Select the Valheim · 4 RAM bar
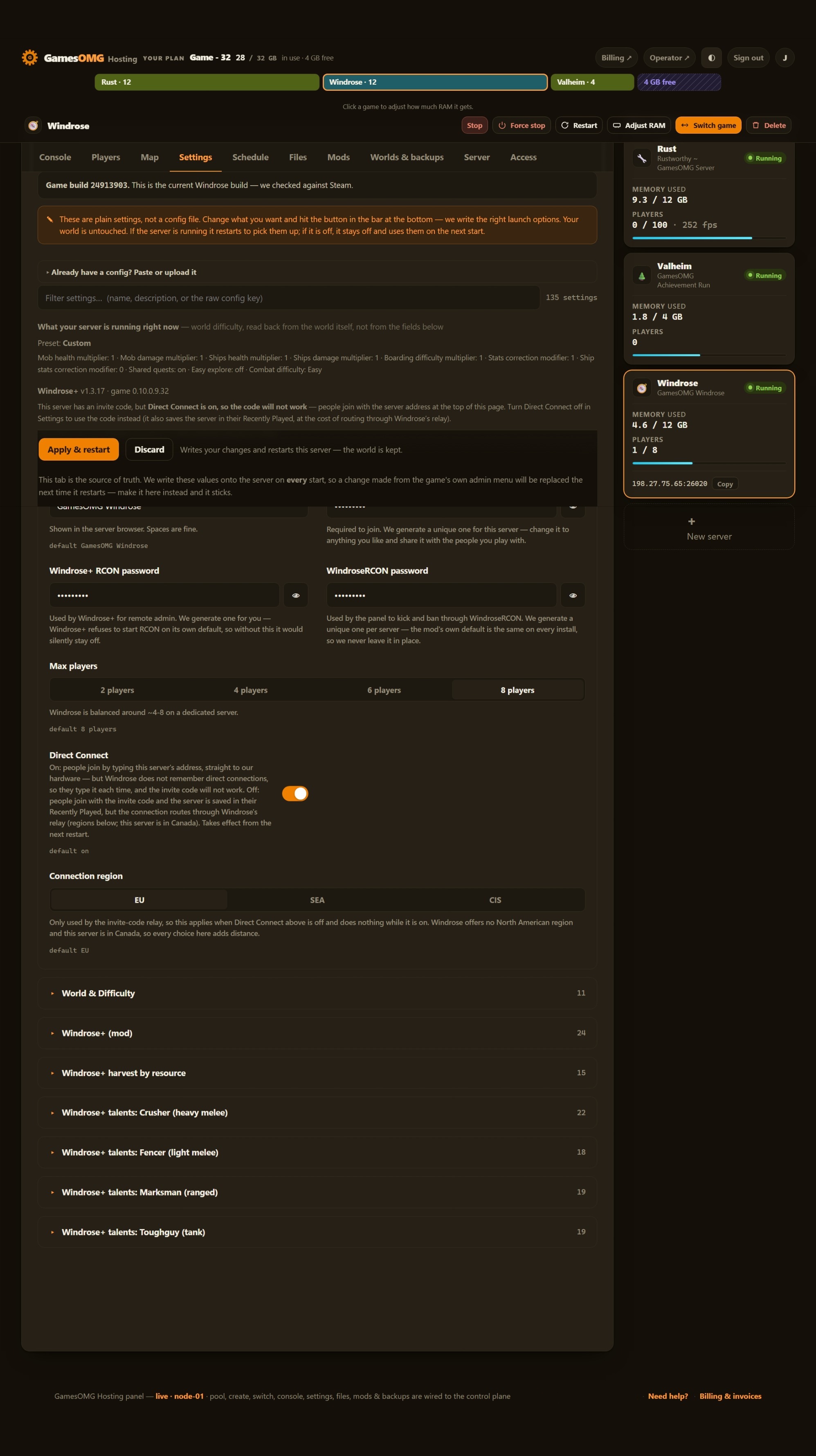816x1456 pixels. click(x=592, y=82)
